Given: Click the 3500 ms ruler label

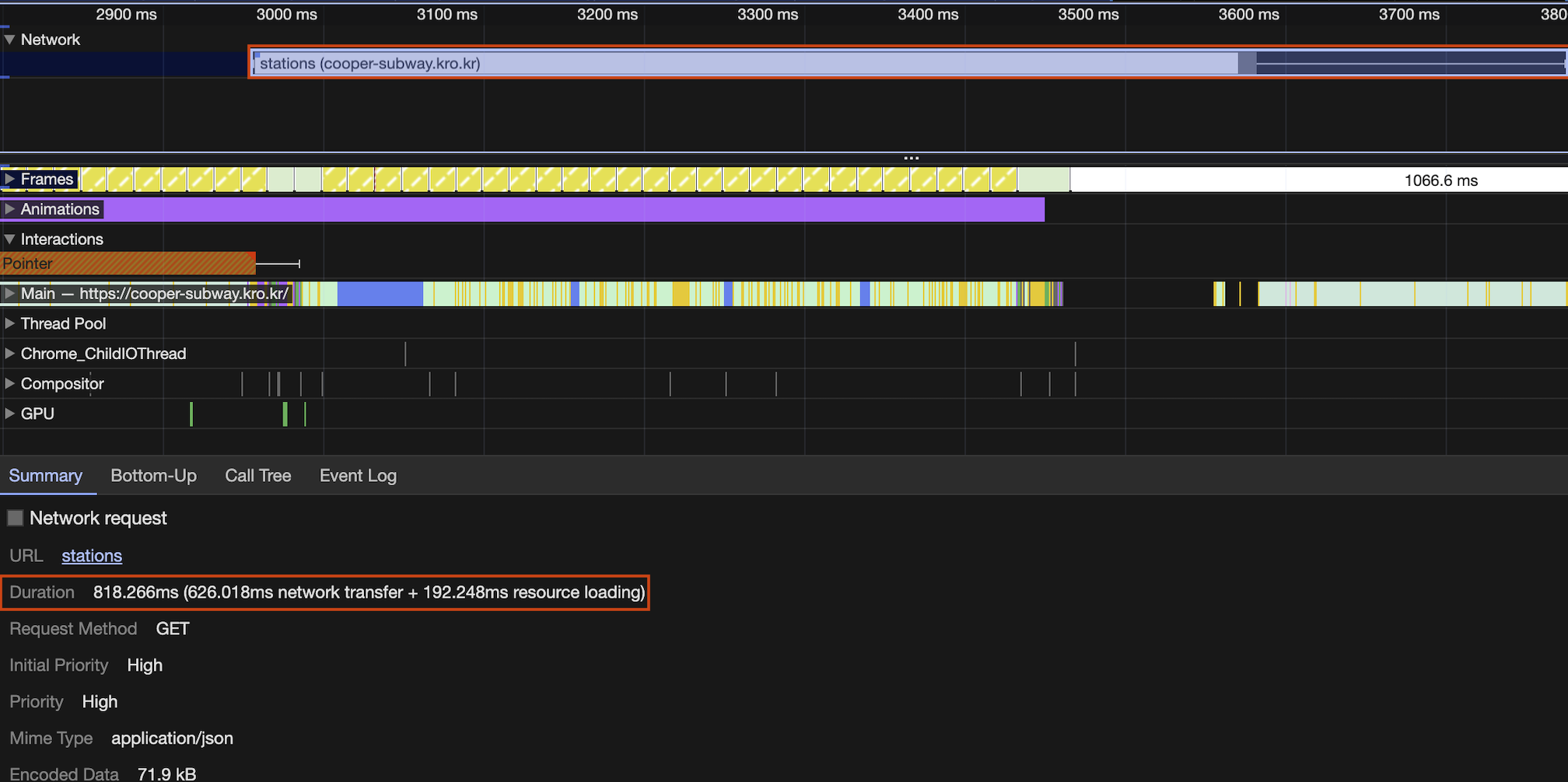Looking at the screenshot, I should (x=1088, y=14).
